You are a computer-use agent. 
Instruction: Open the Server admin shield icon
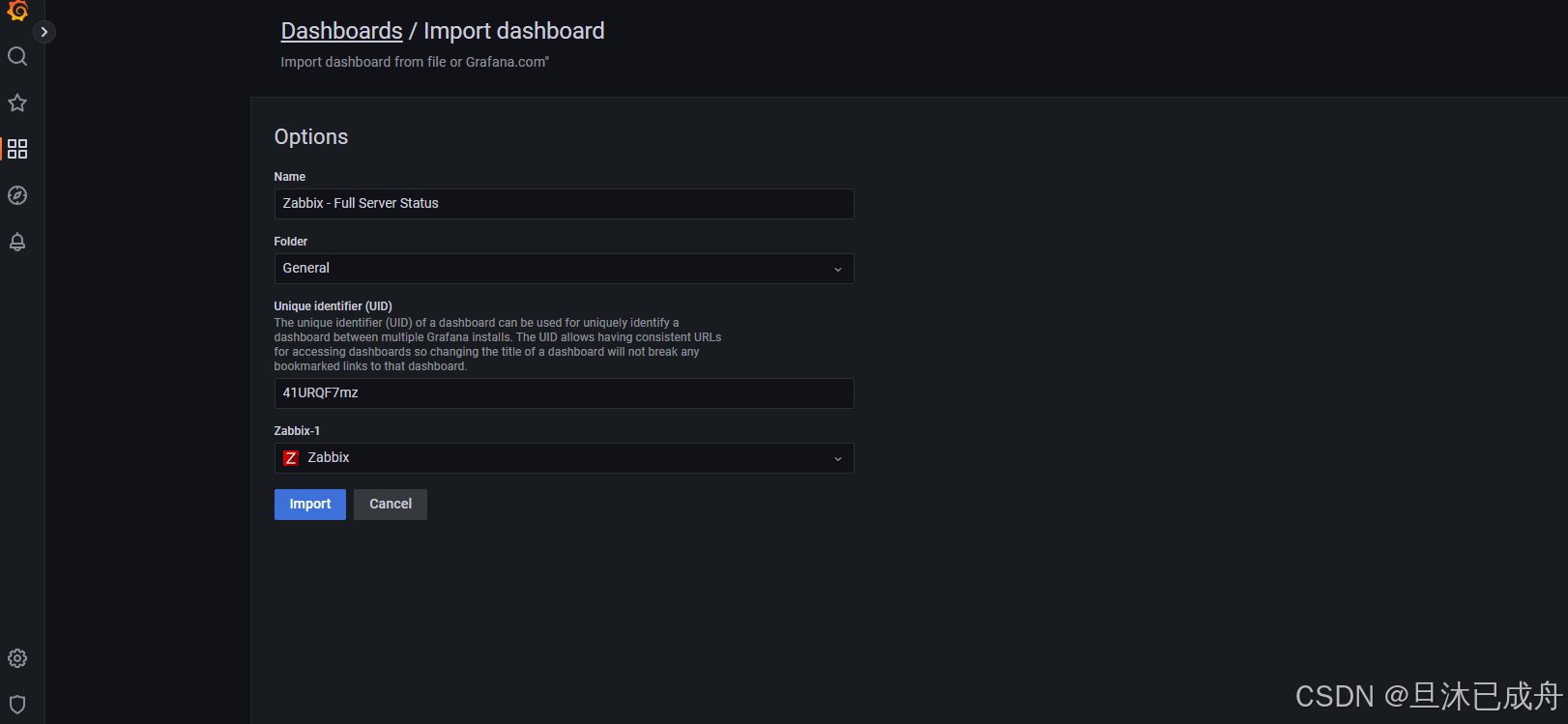tap(17, 705)
